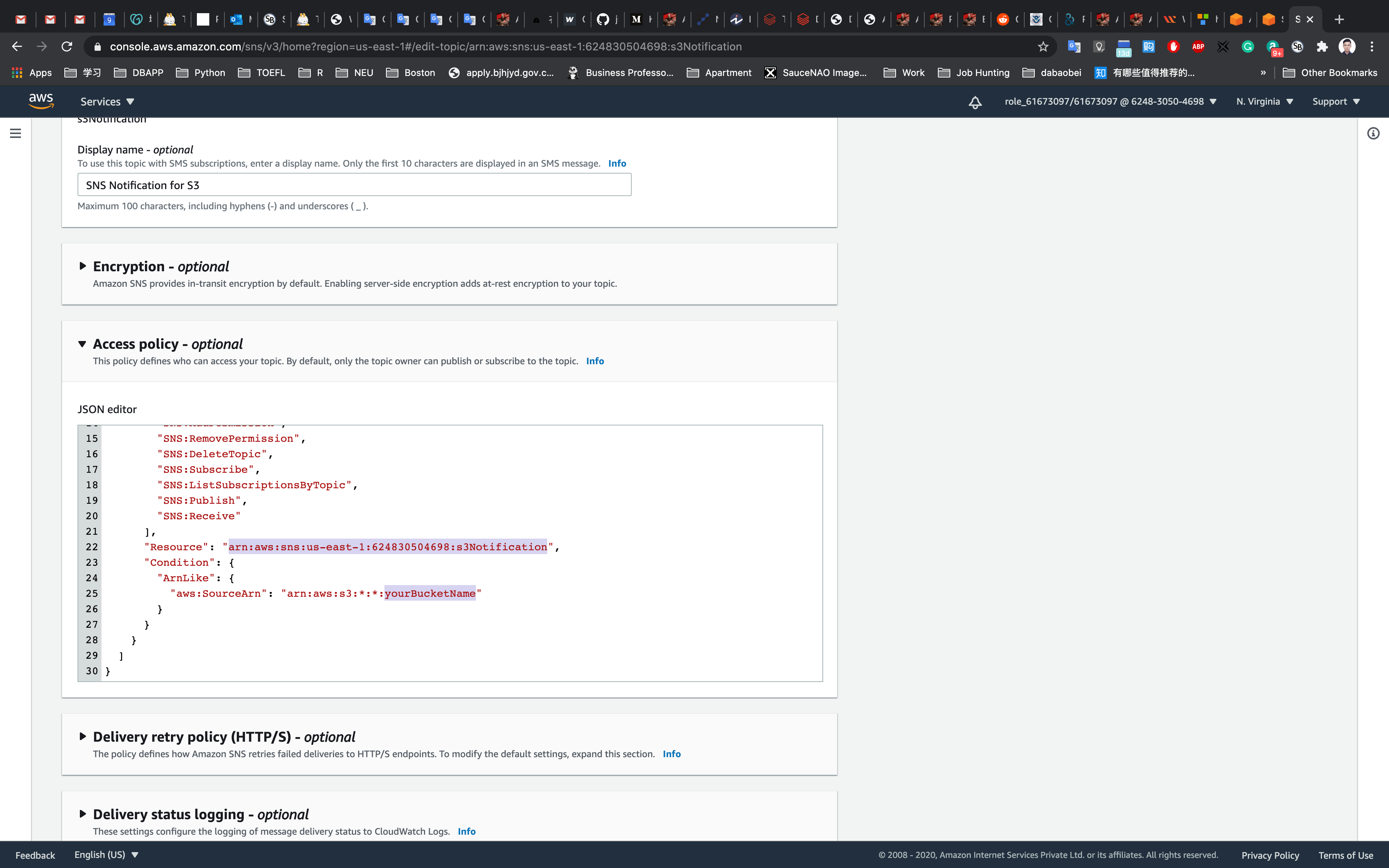The image size is (1389, 868).
Task: Expand Delivery status logging section
Action: tap(83, 814)
